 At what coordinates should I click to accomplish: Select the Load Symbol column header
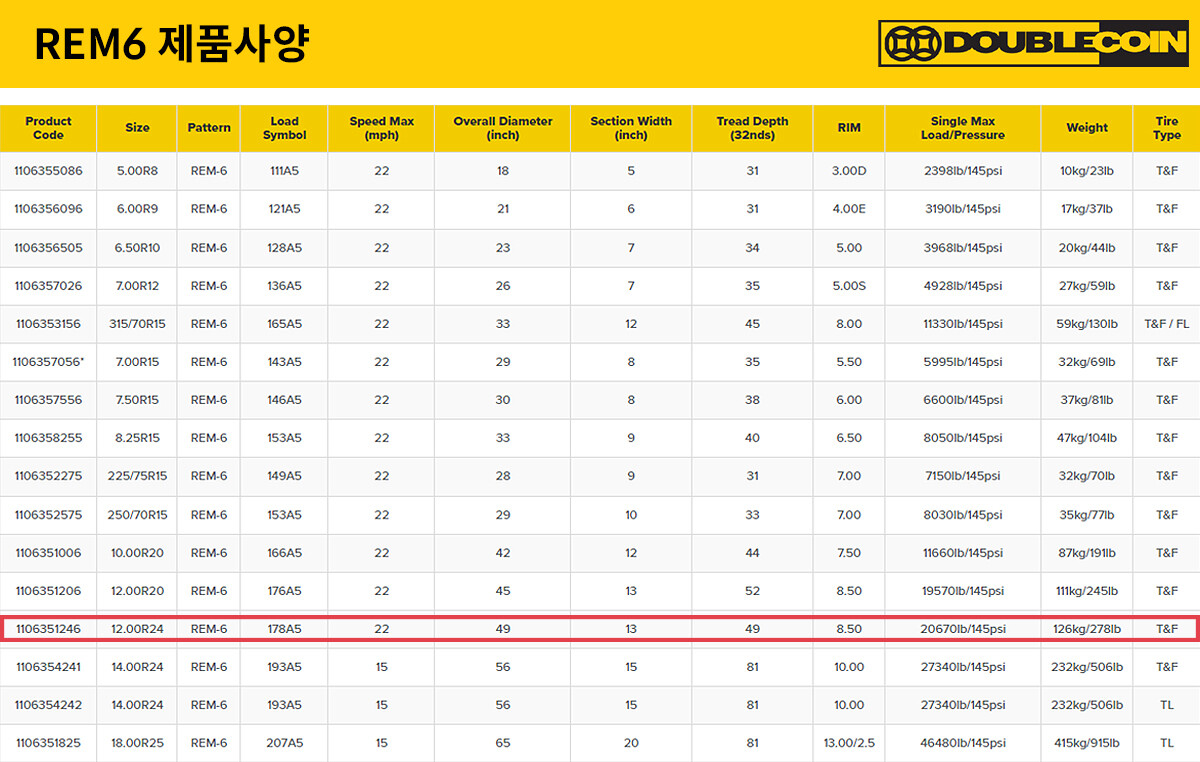coord(284,128)
